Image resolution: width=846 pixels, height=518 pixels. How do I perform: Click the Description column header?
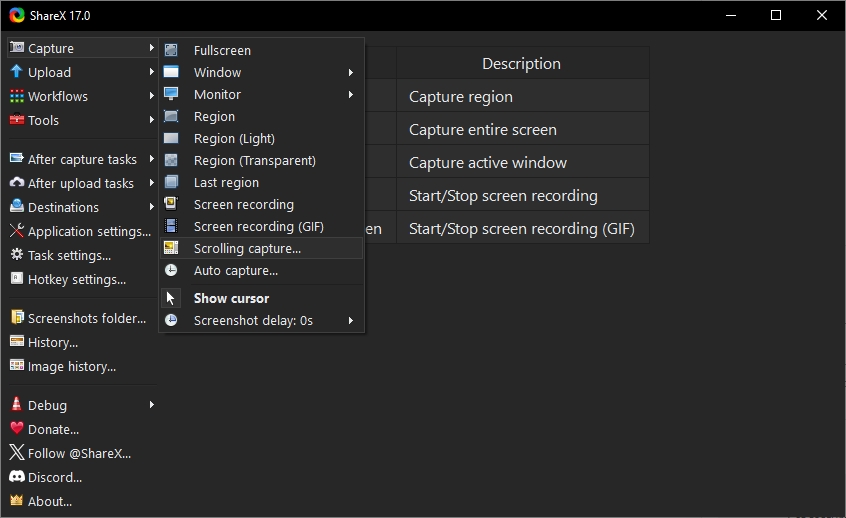[x=522, y=63]
